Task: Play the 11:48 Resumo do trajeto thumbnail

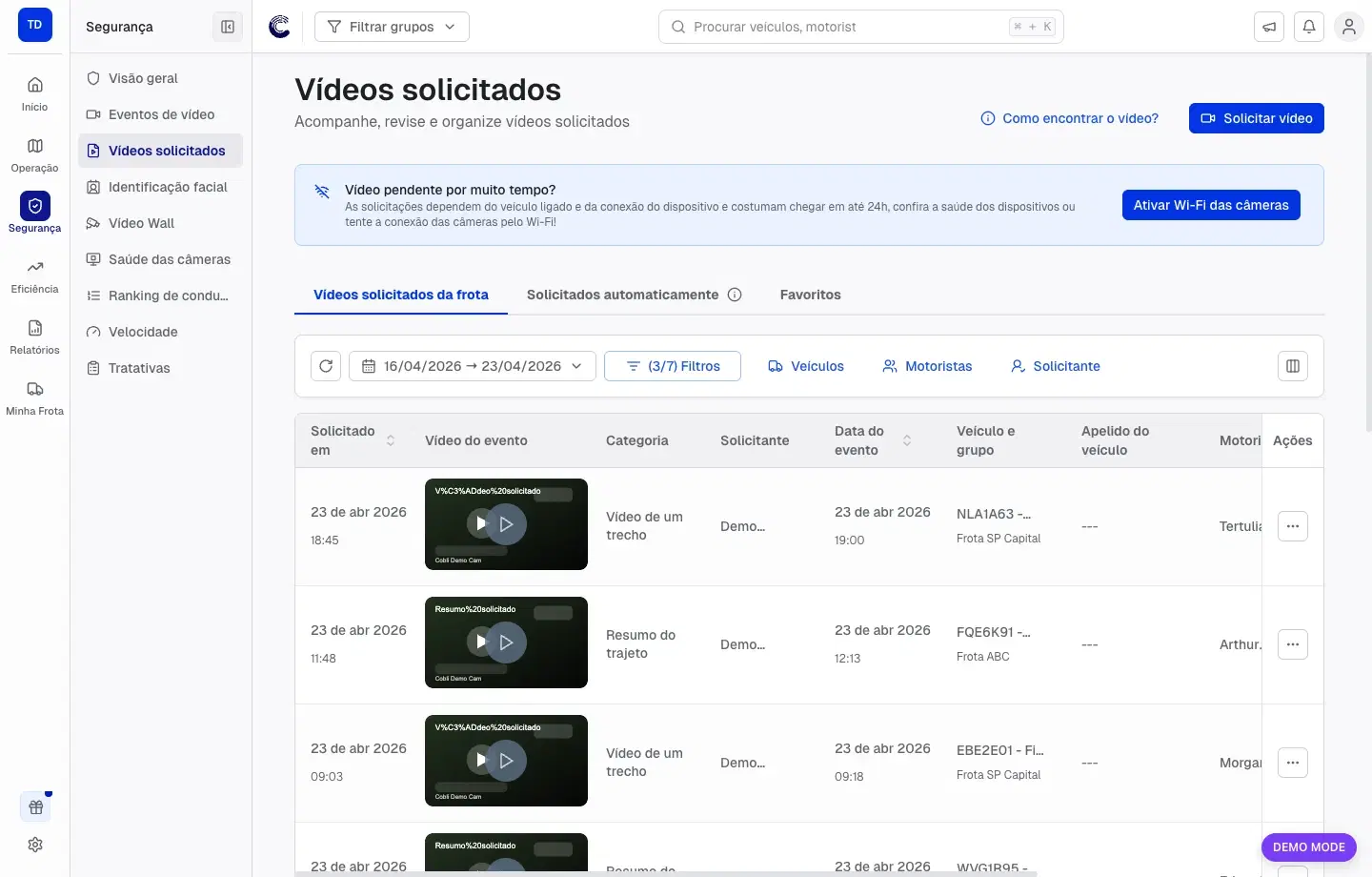Action: (x=506, y=642)
